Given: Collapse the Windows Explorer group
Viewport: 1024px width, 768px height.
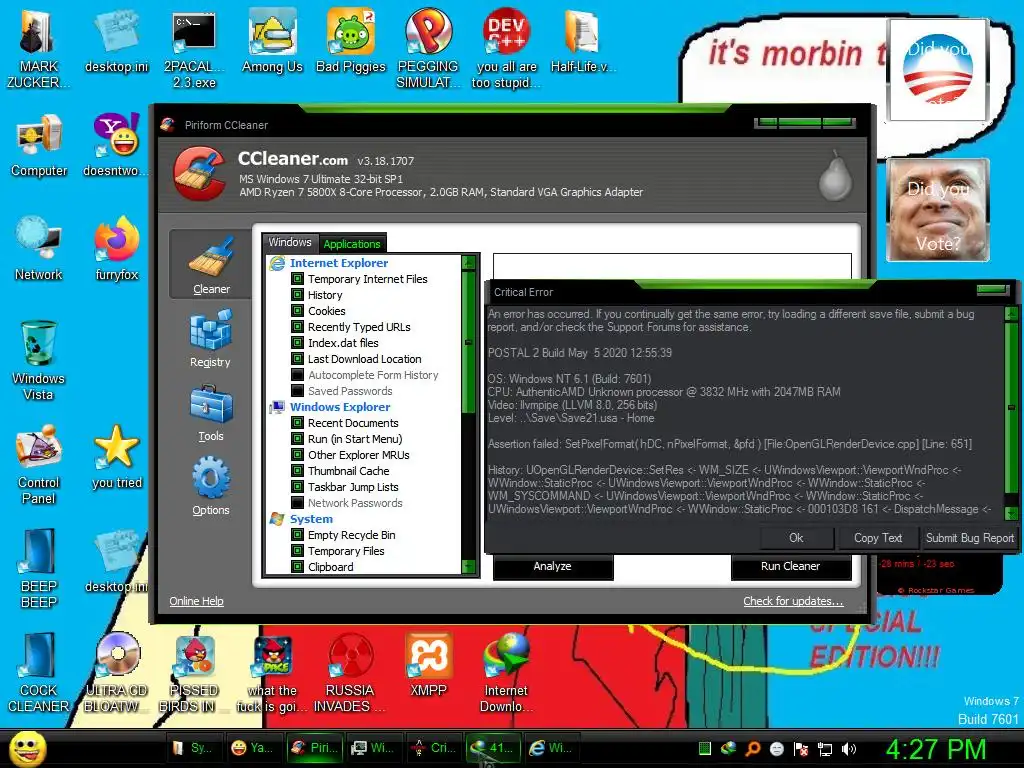Looking at the screenshot, I should (x=340, y=407).
